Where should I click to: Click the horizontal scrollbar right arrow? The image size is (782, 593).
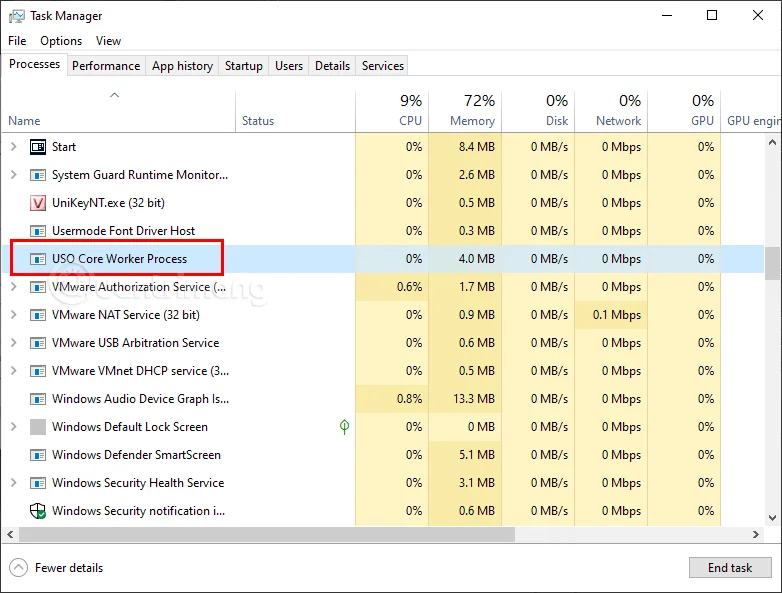click(x=756, y=534)
